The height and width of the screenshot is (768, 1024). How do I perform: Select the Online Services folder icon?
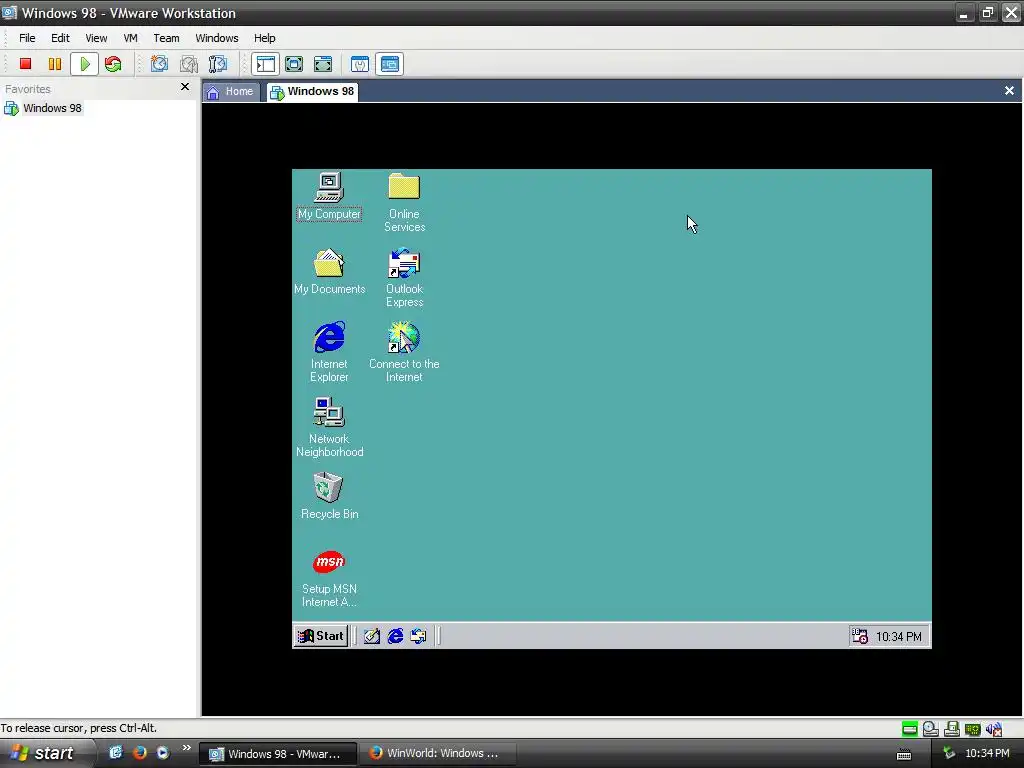404,202
